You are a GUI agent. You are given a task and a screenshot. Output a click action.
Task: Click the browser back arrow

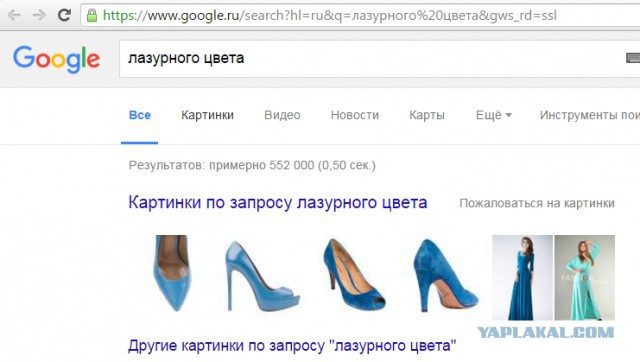coord(14,16)
